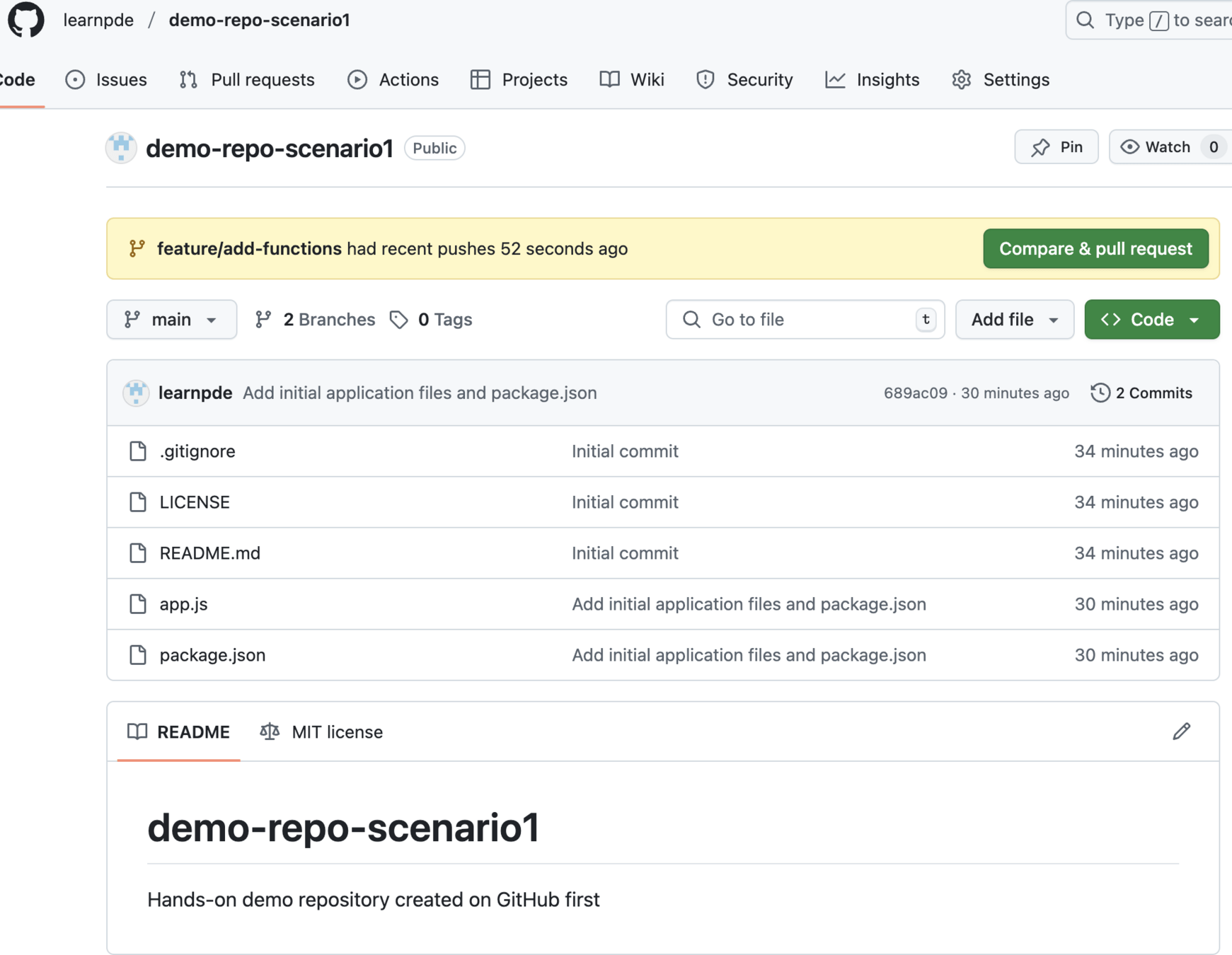This screenshot has width=1232, height=955.
Task: Focus the Go to file search field
Action: point(805,319)
